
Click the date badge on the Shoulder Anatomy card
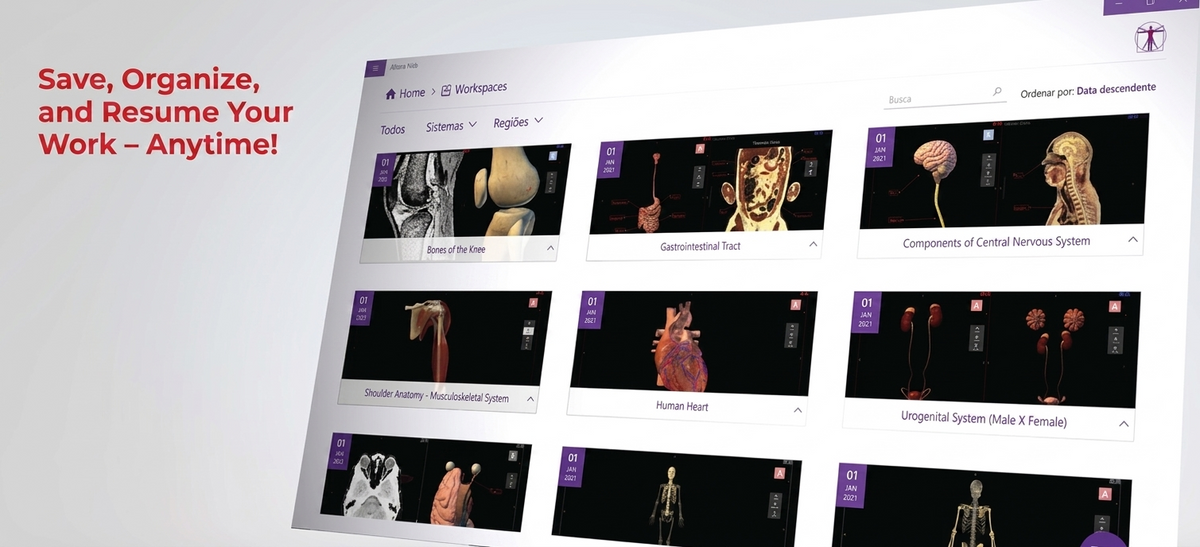[363, 309]
